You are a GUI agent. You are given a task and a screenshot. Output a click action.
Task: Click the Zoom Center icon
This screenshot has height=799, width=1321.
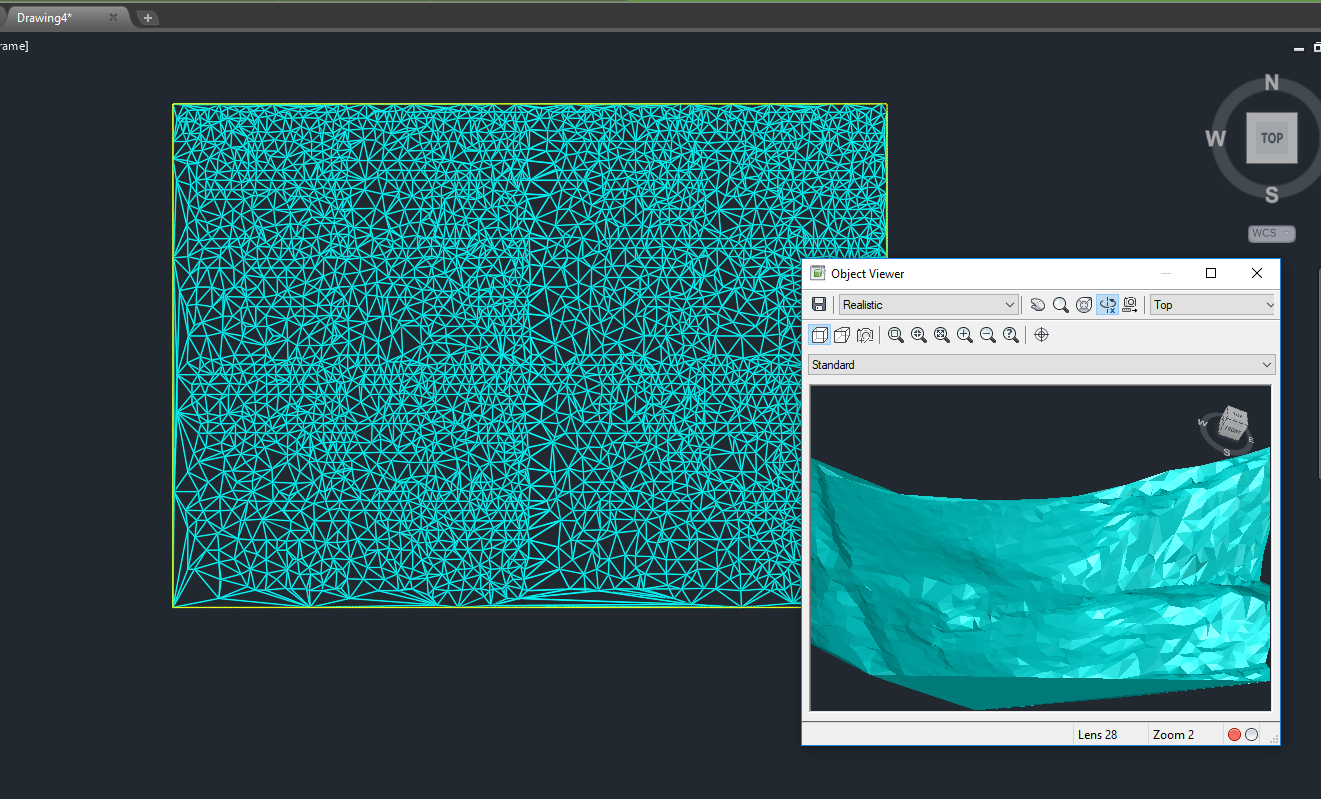[x=919, y=335]
